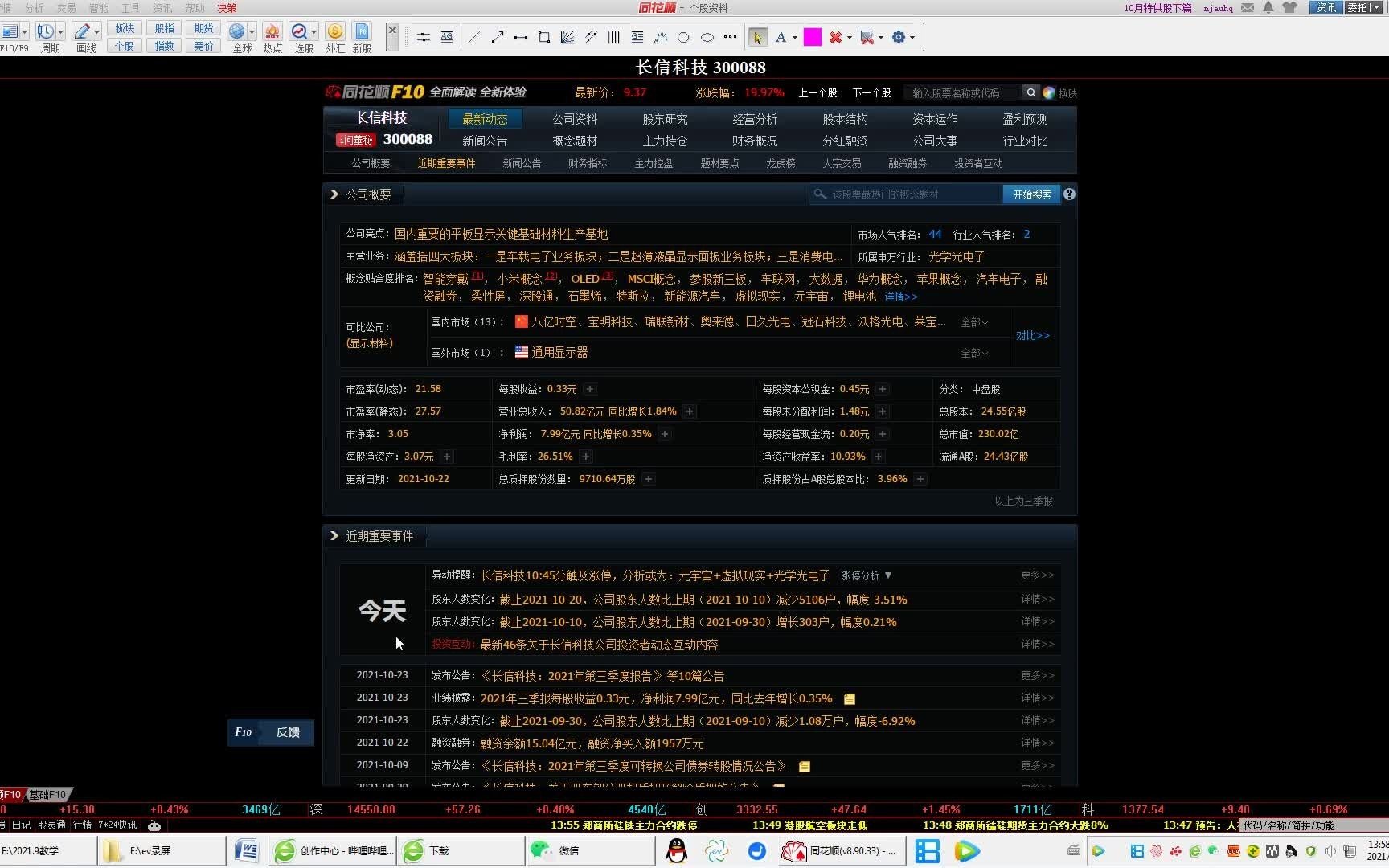Open the text tool A dropdown arrow
The image size is (1389, 868).
click(795, 37)
